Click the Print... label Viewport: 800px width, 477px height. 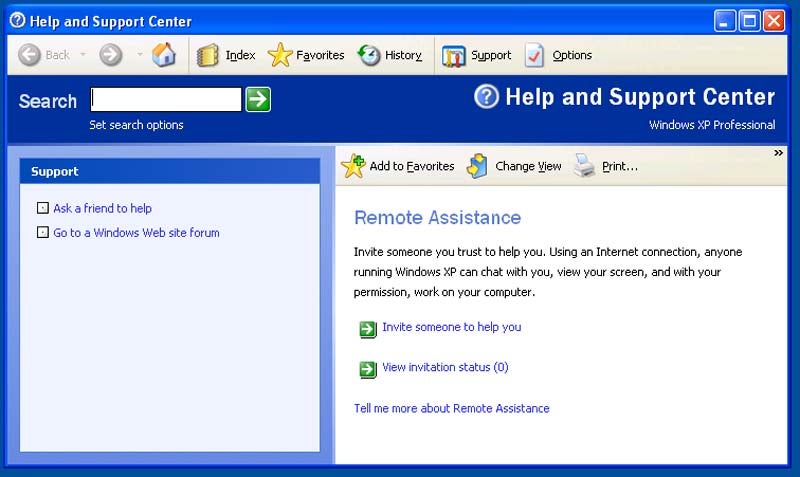[x=620, y=166]
